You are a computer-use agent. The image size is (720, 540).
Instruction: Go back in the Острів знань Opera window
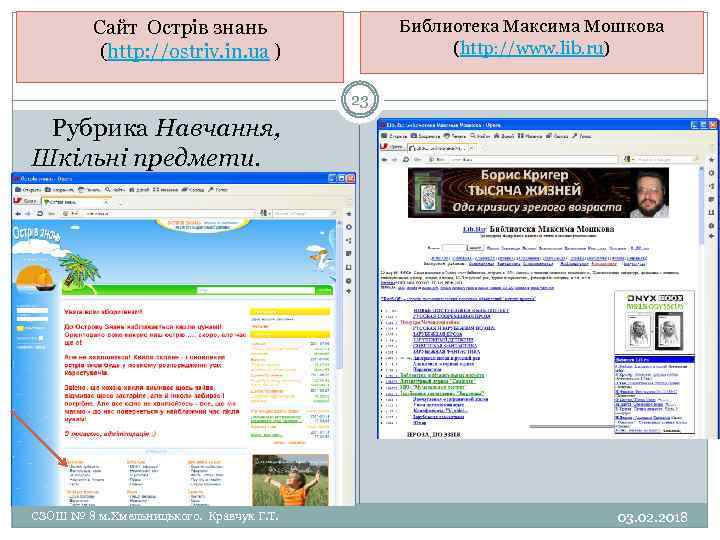point(18,214)
